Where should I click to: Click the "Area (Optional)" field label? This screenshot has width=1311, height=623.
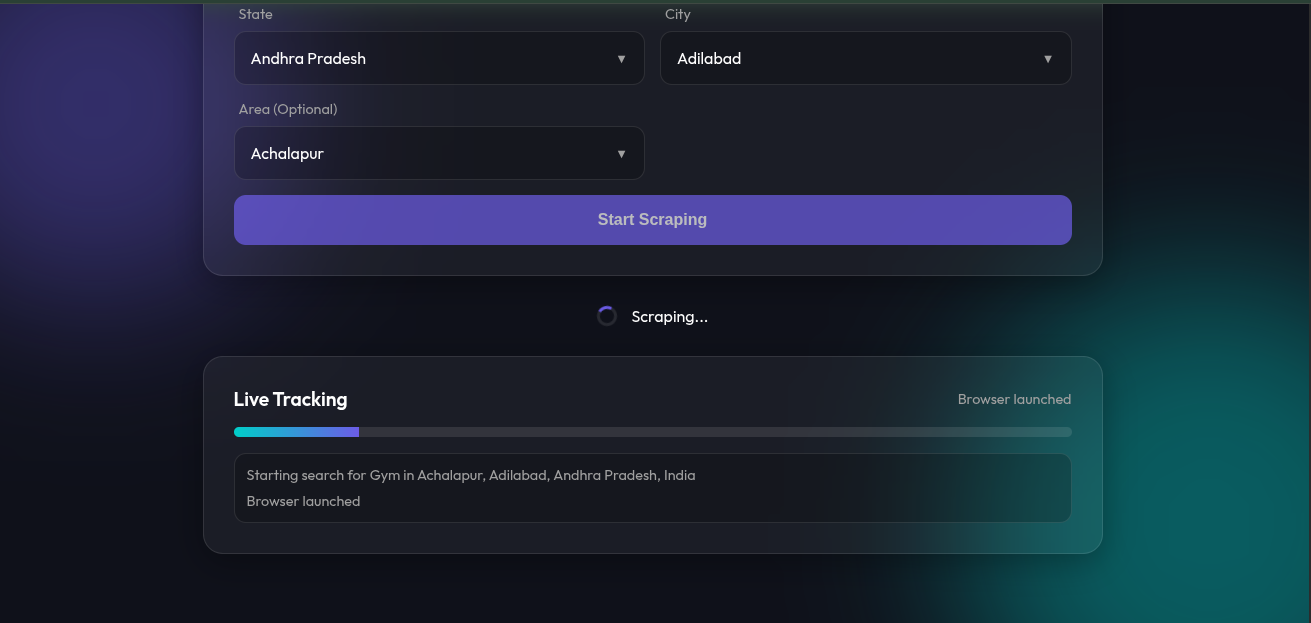coord(287,109)
